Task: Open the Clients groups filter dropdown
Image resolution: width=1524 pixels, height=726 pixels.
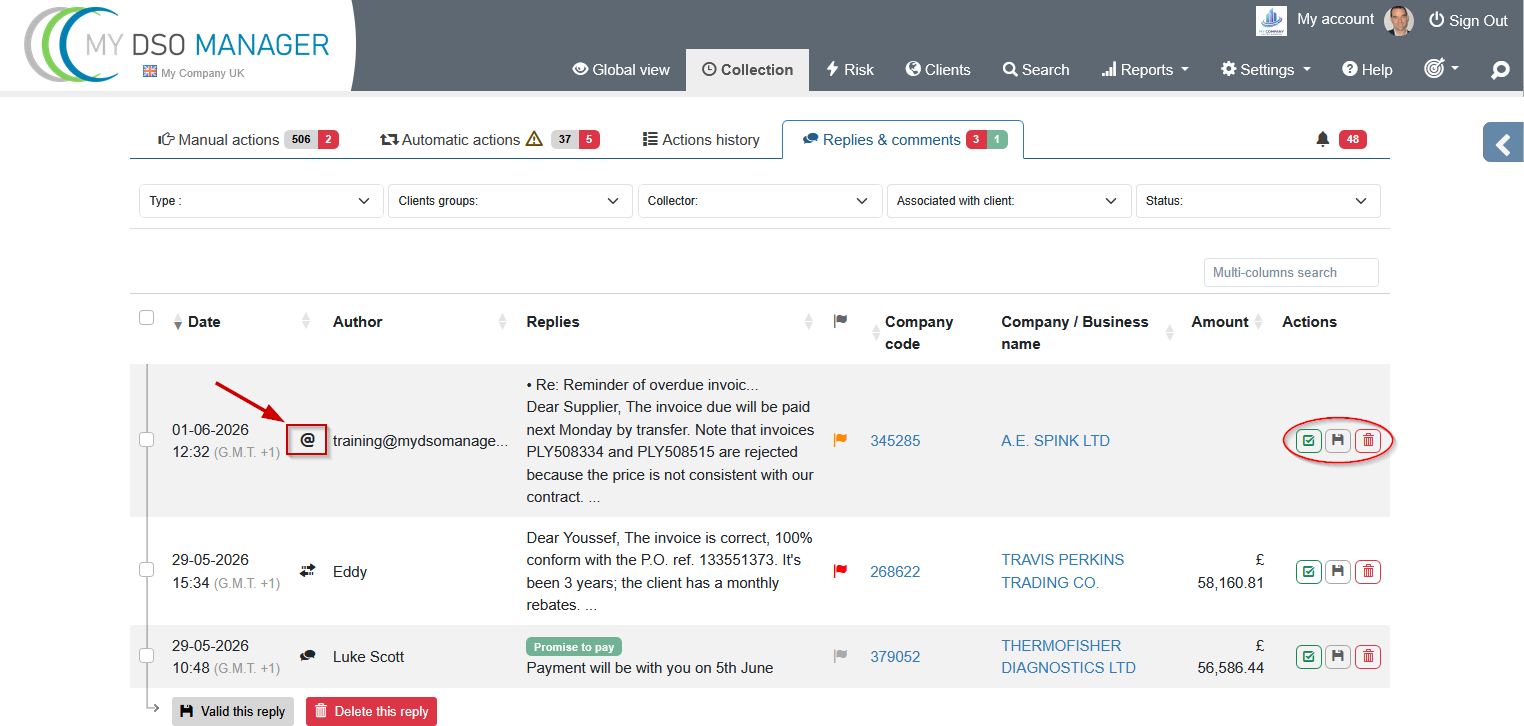Action: (510, 201)
